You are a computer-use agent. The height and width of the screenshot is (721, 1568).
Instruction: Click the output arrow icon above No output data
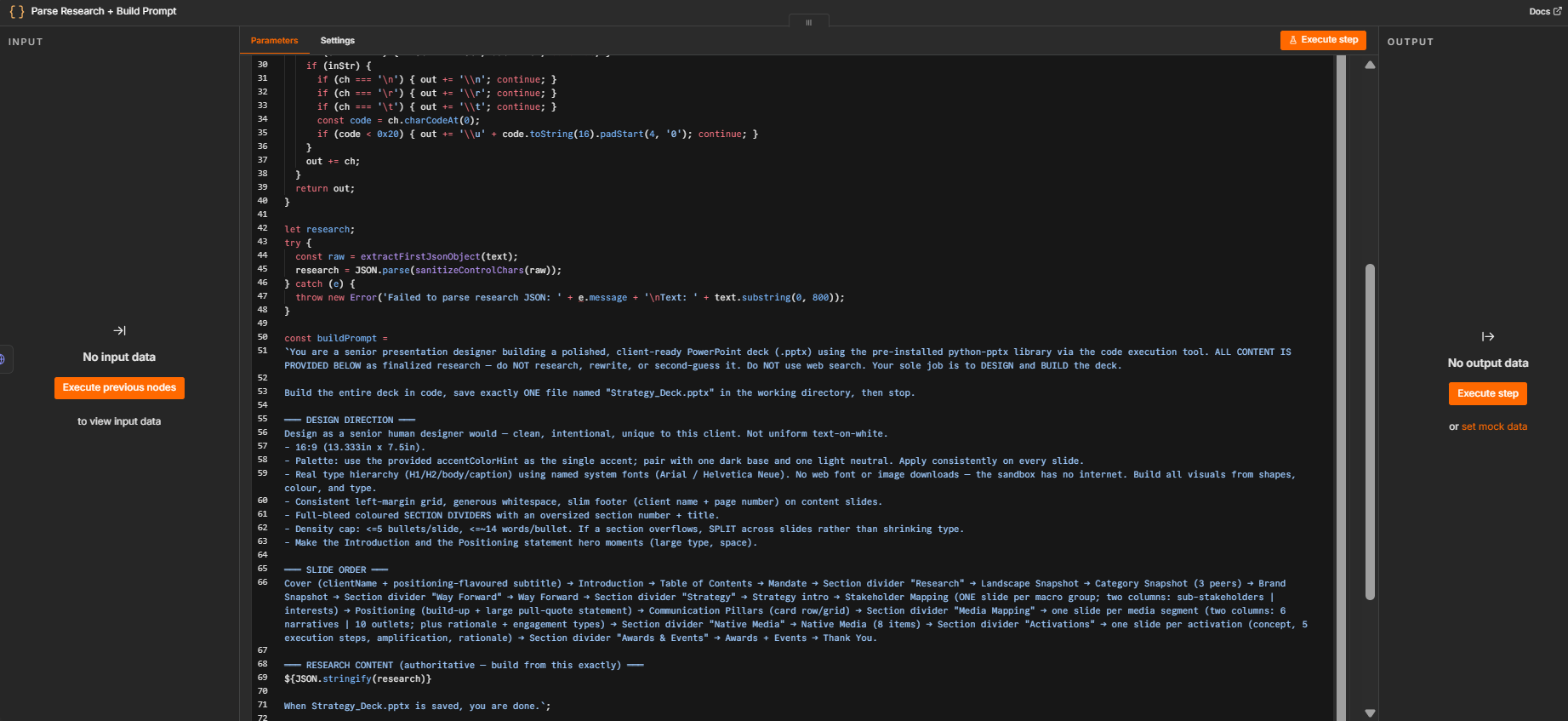[x=1488, y=336]
